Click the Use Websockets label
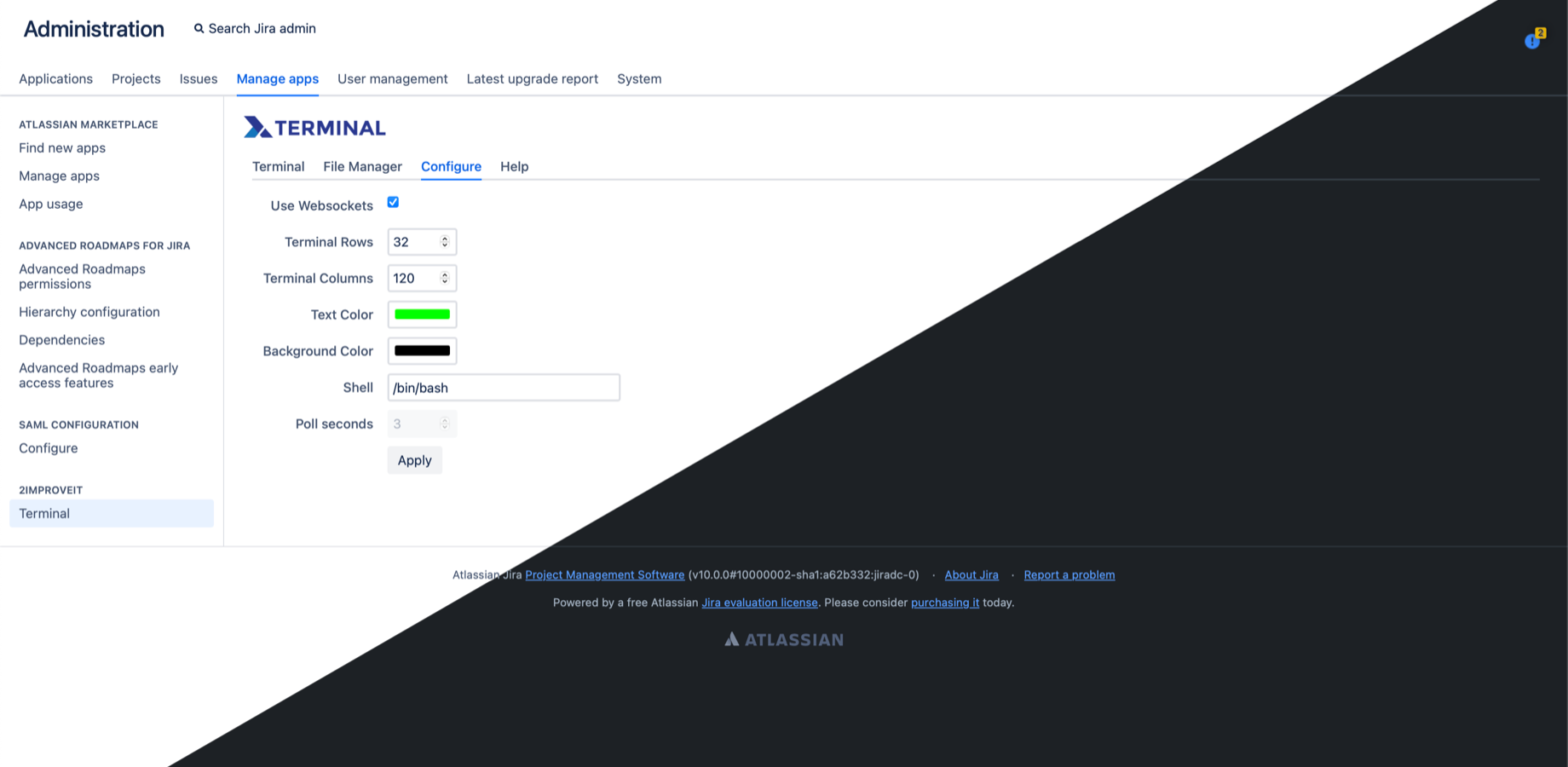This screenshot has width=1568, height=767. [322, 205]
